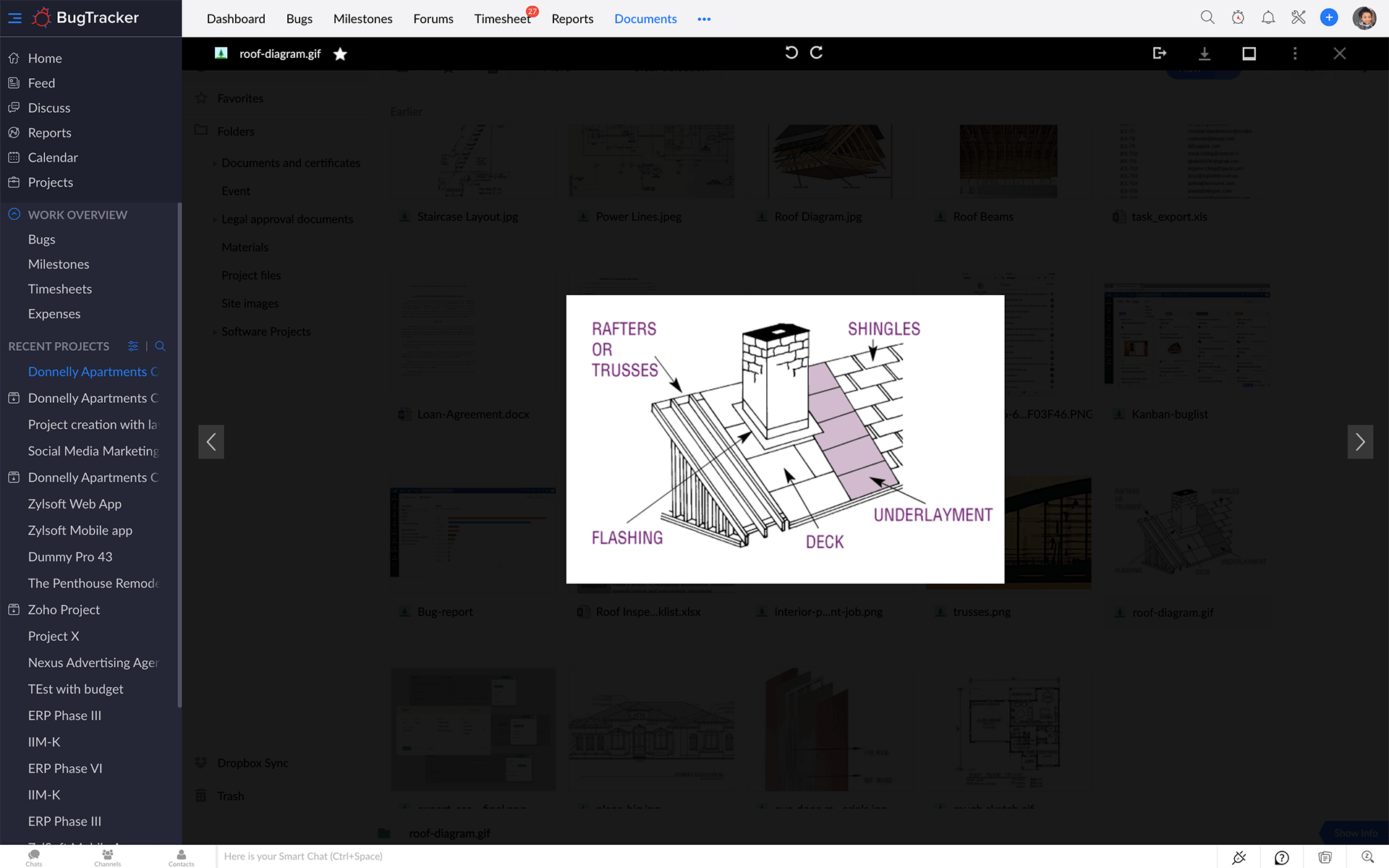Screen dimensions: 1389x868
Task: Download roof-diagram.gif file
Action: [1205, 54]
